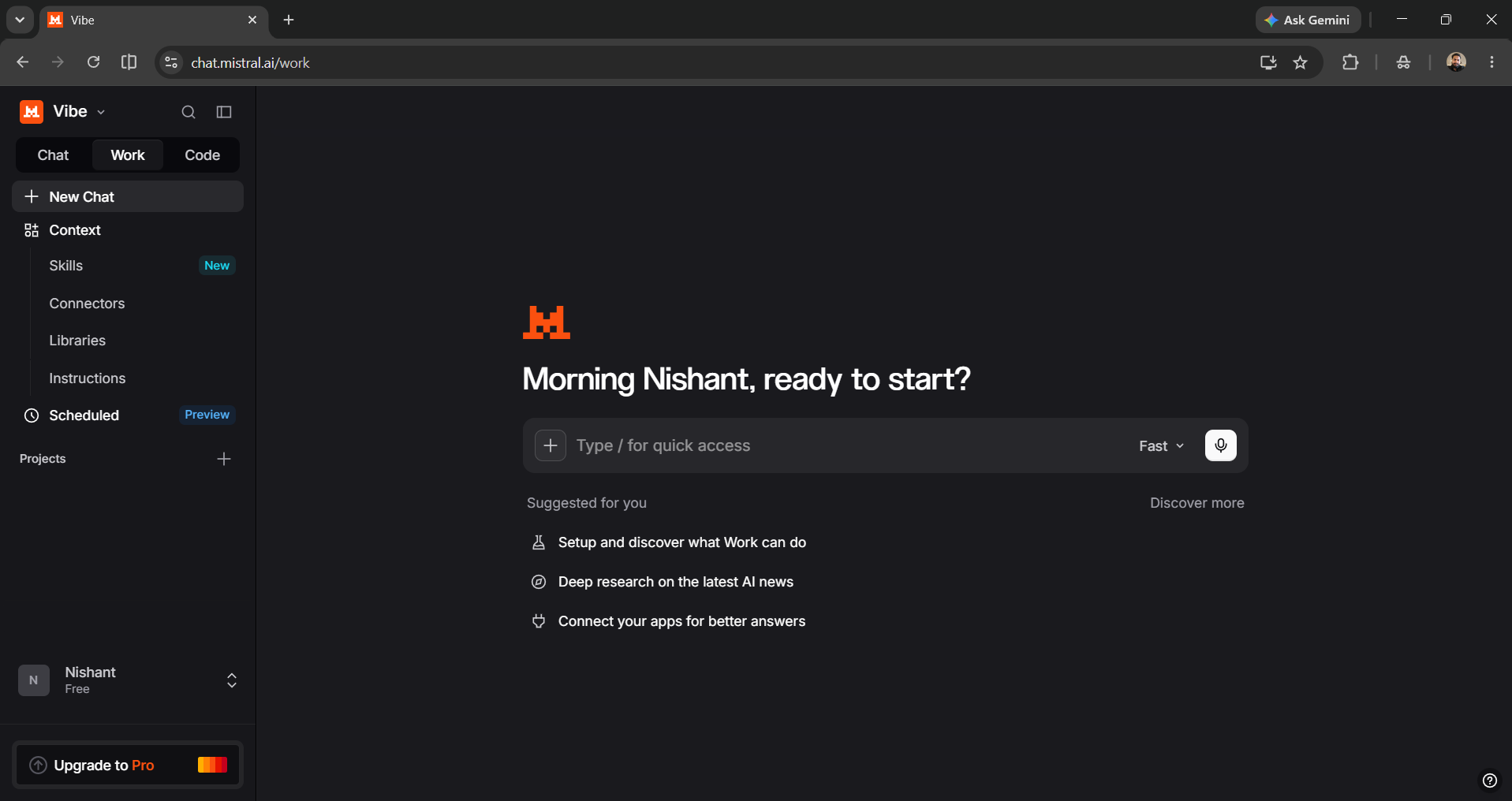The height and width of the screenshot is (801, 1512).
Task: Open the help question mark icon
Action: point(1489,781)
